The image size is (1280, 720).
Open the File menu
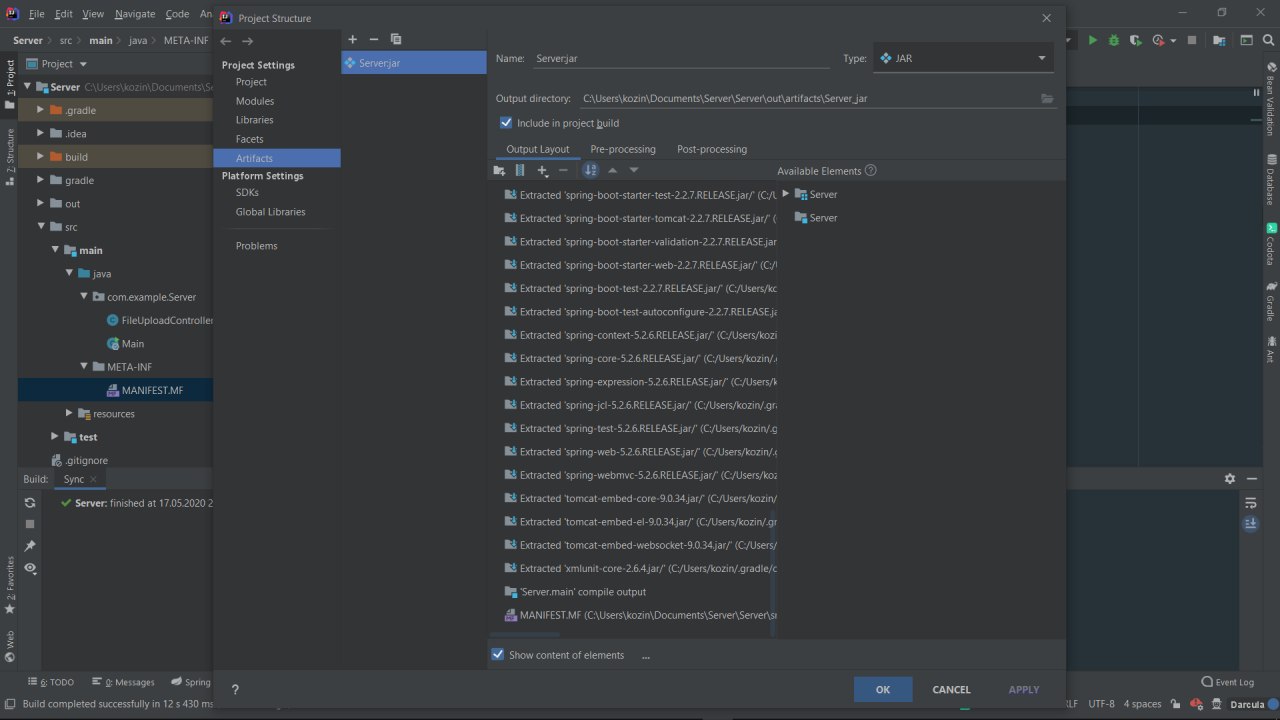coord(36,14)
